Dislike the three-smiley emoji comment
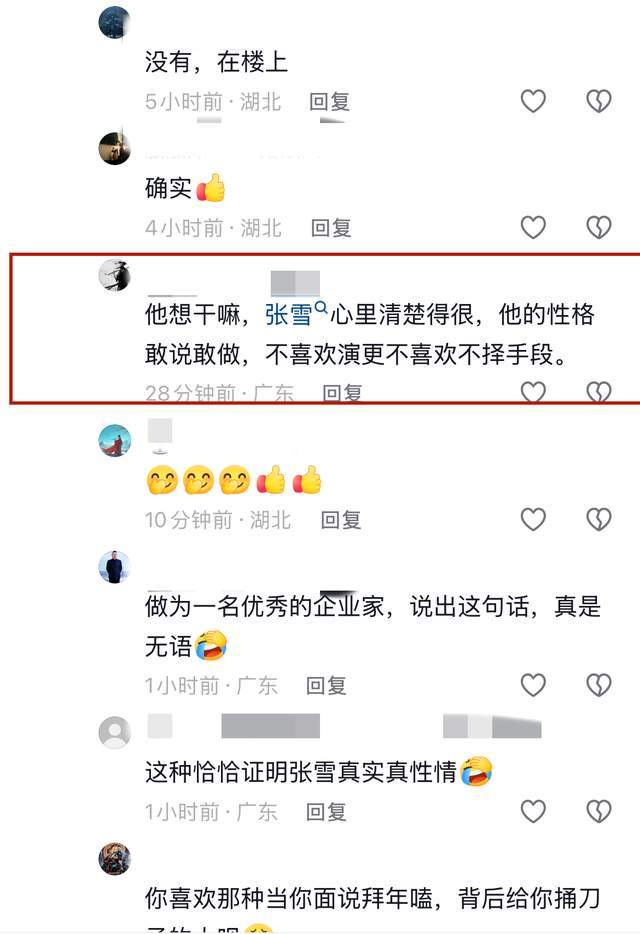This screenshot has width=640, height=934. pos(598,519)
